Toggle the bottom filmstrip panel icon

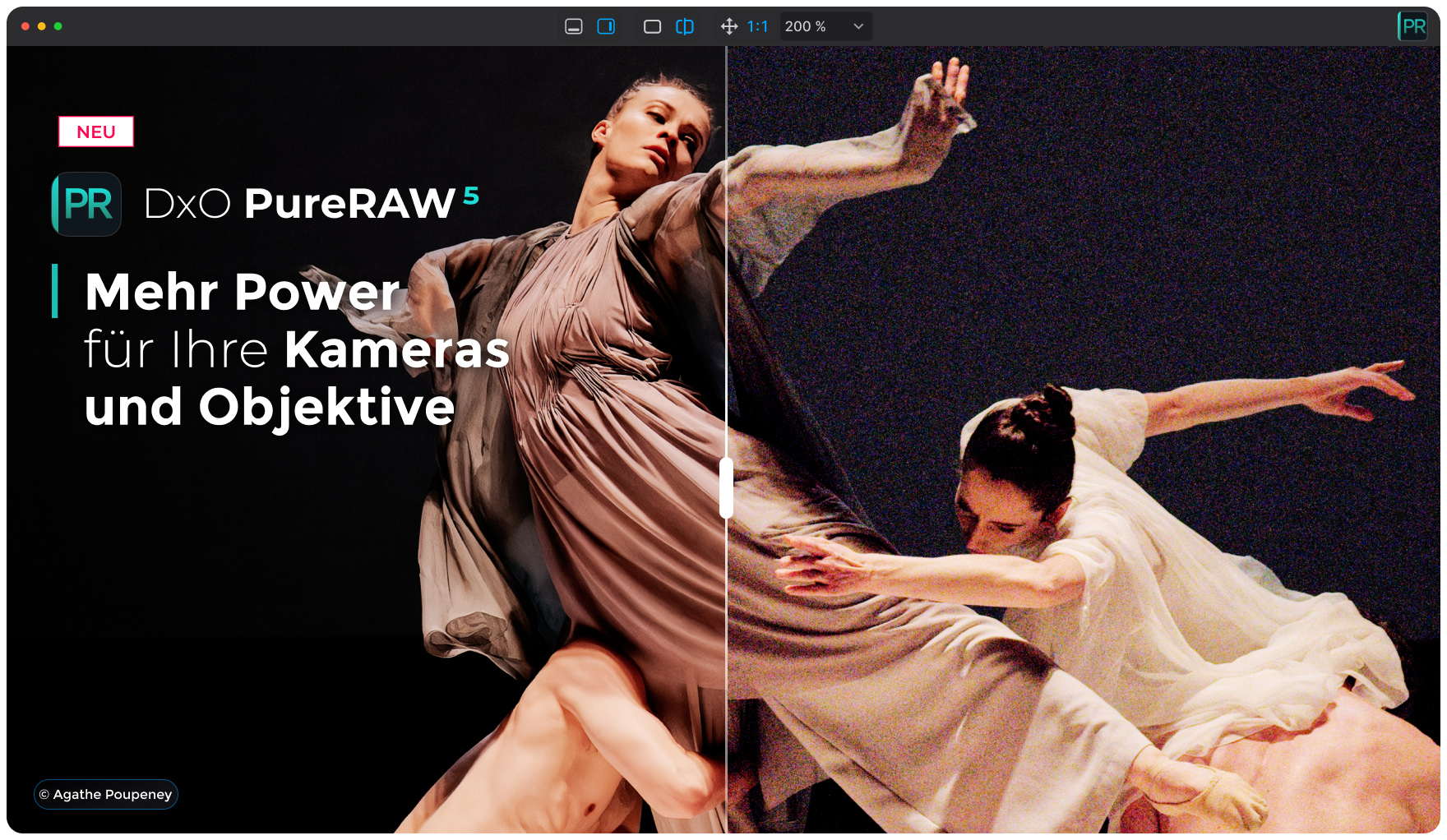573,26
